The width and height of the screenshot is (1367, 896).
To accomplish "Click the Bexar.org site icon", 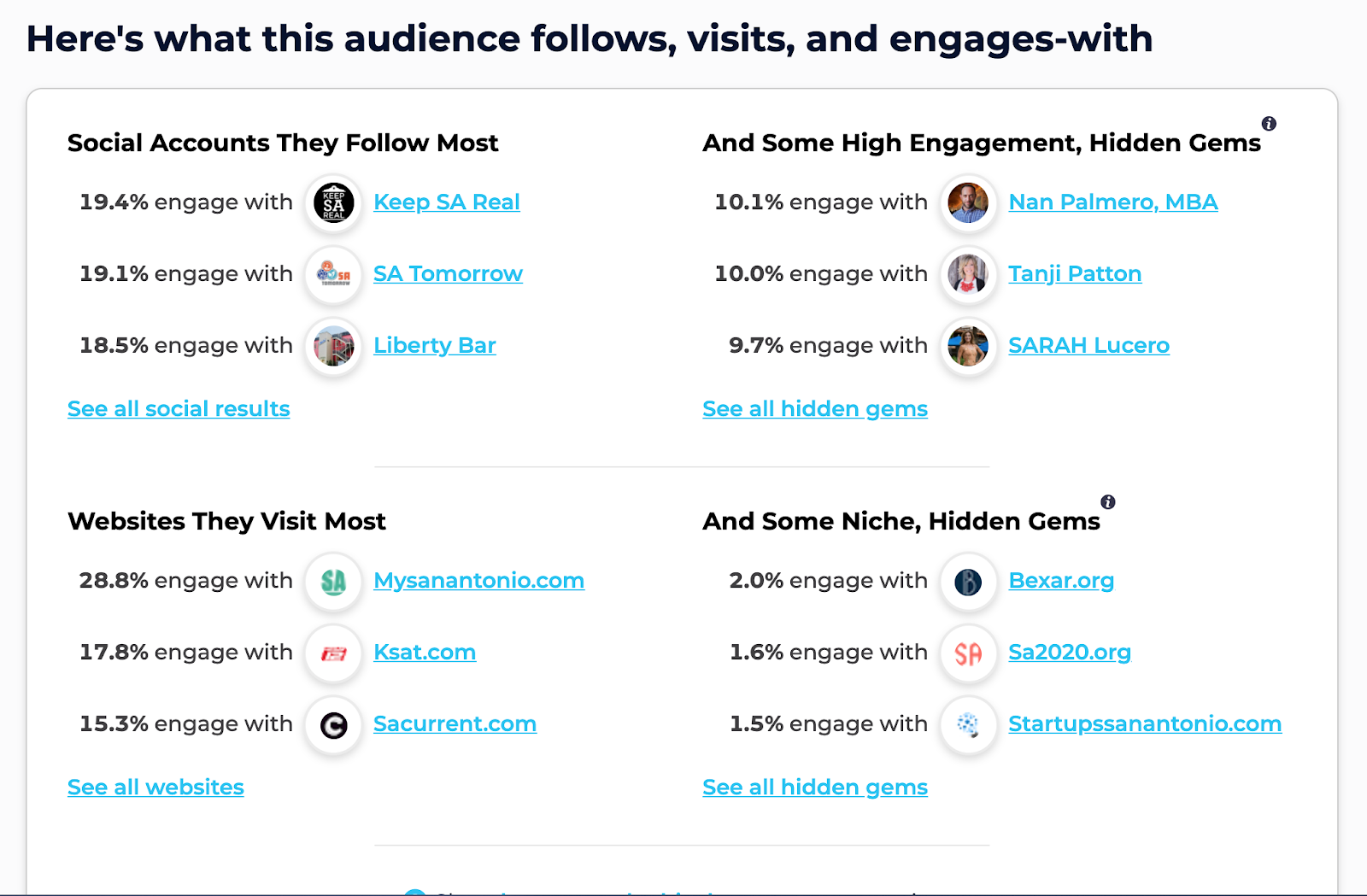I will [x=968, y=583].
